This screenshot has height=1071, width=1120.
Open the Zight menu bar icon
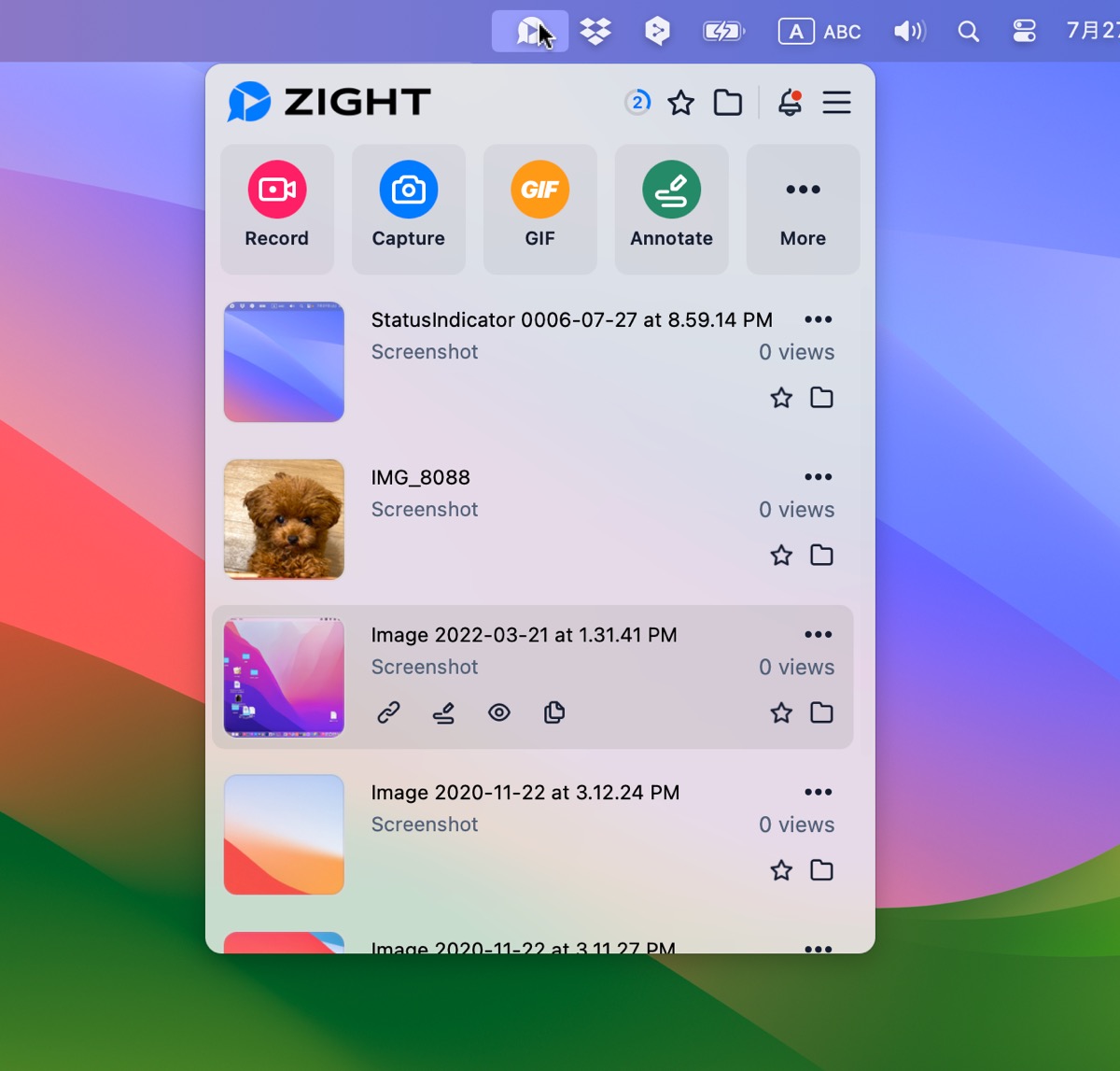click(x=529, y=30)
